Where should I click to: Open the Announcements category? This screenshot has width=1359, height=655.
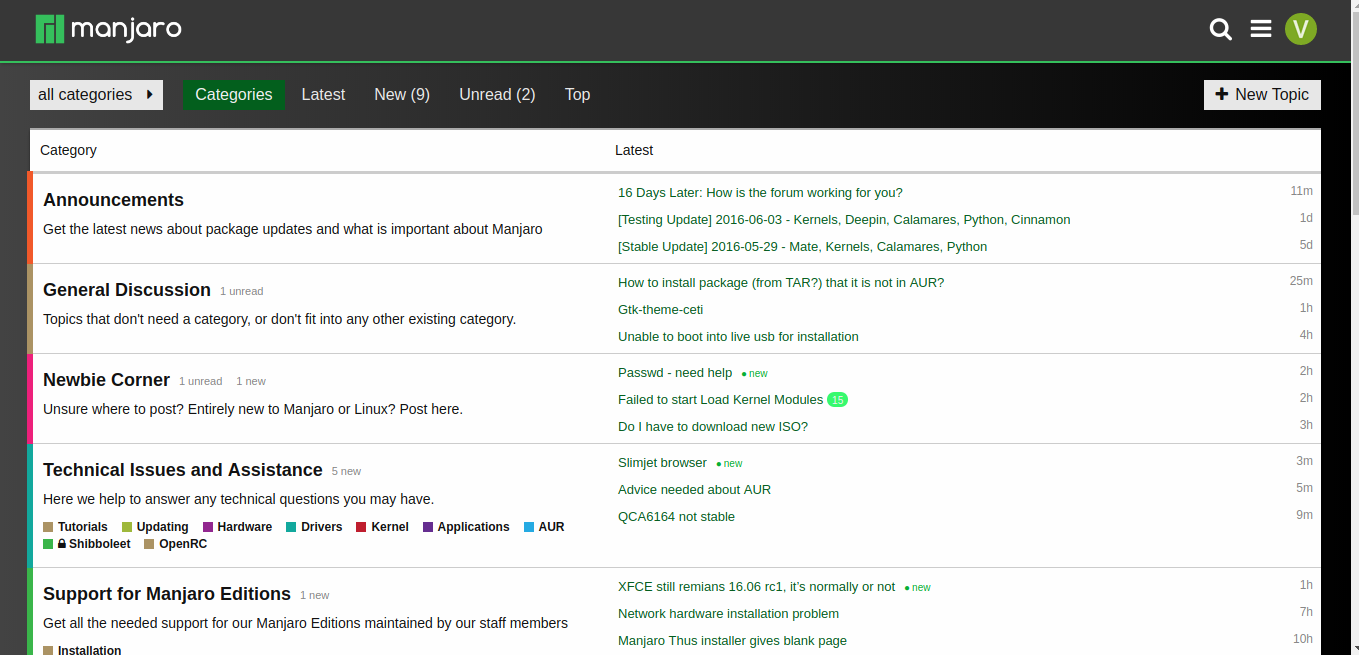(x=113, y=200)
